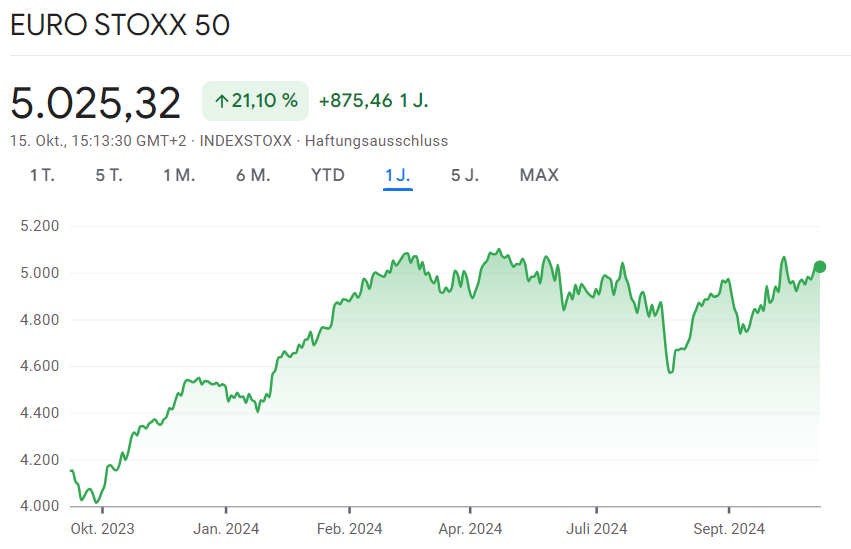This screenshot has height=549, width=851.
Task: Show the MAX time range
Action: click(539, 175)
